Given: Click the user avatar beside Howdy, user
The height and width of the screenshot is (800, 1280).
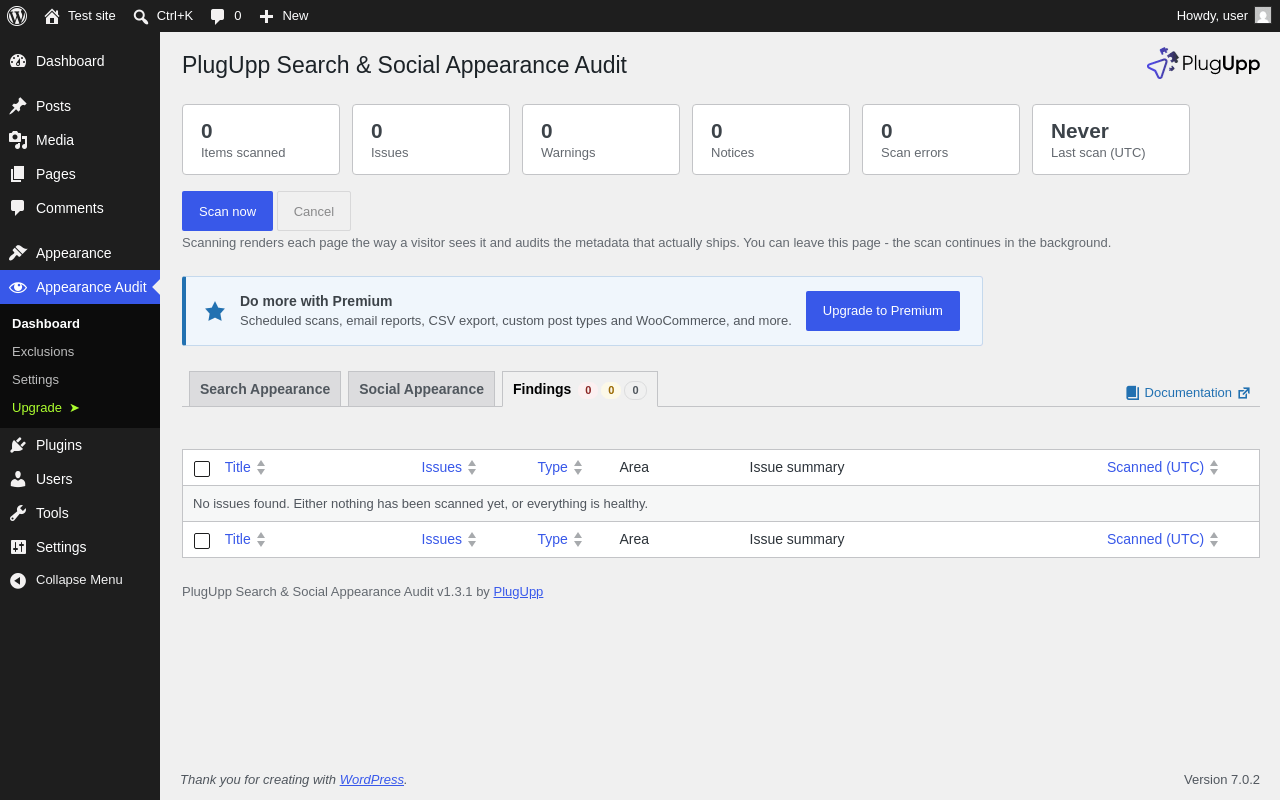Looking at the screenshot, I should tap(1263, 15).
